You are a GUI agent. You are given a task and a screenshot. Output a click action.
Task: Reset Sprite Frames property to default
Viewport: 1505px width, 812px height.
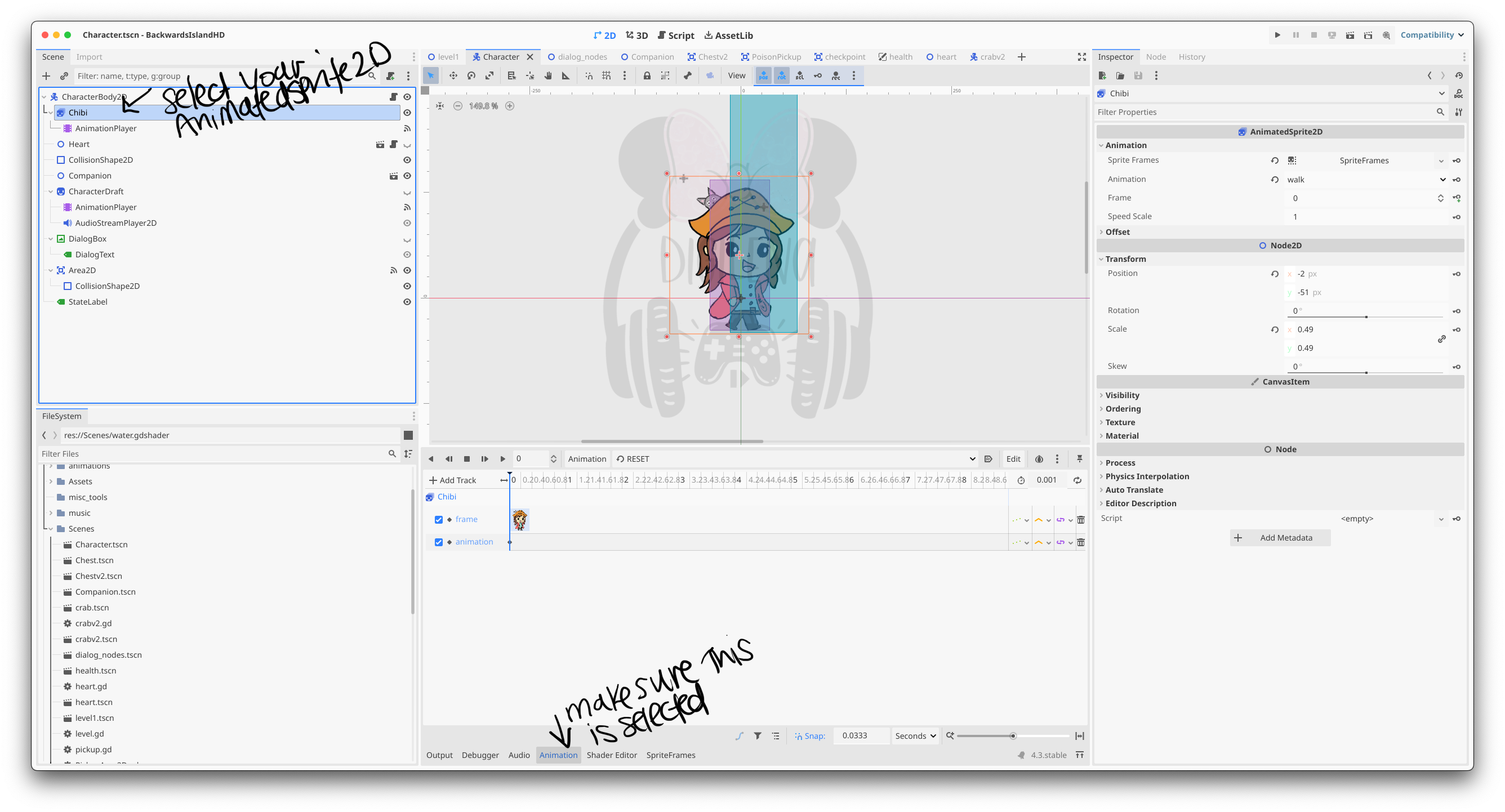point(1275,160)
